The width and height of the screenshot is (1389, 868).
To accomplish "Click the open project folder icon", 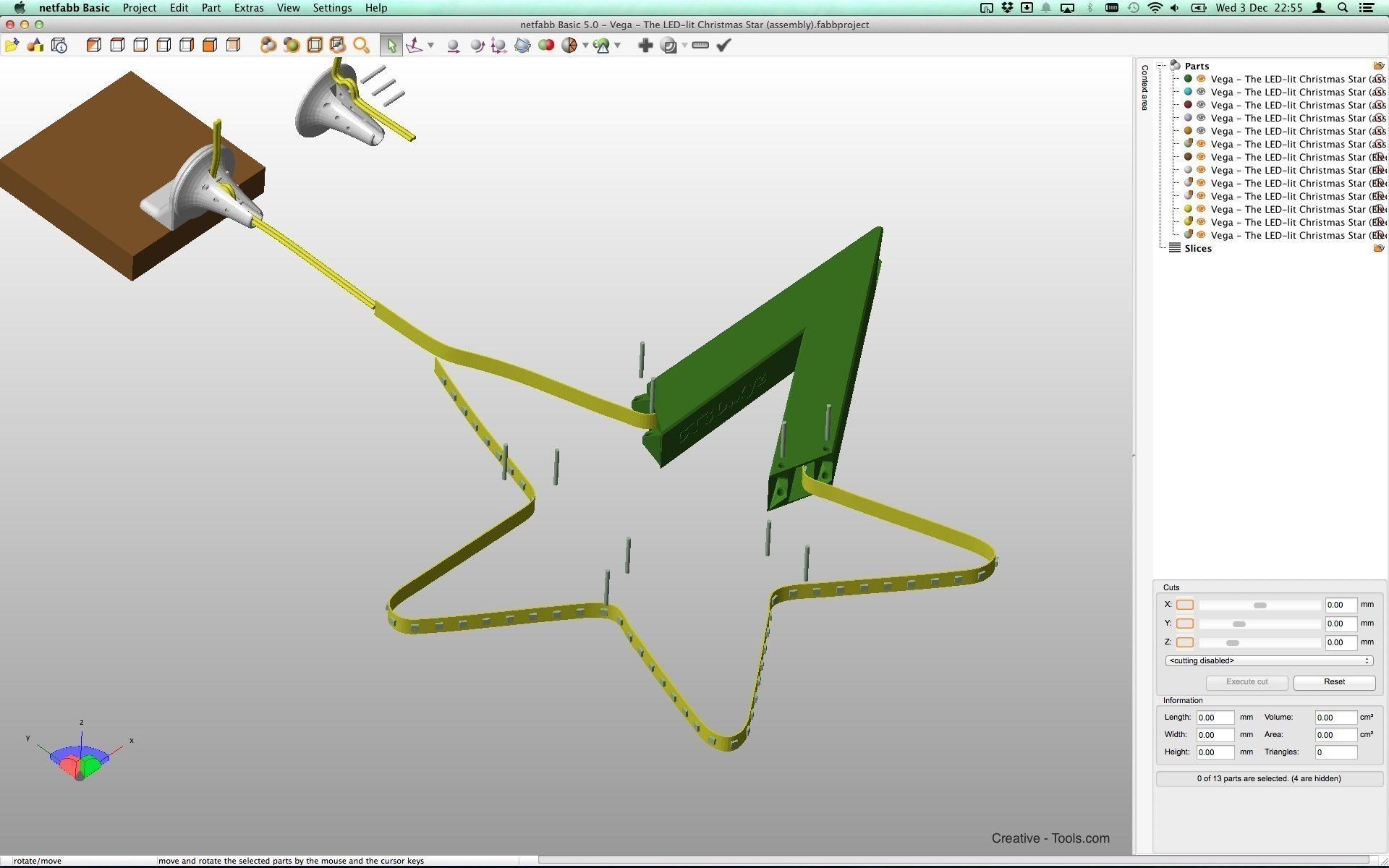I will 12,46.
